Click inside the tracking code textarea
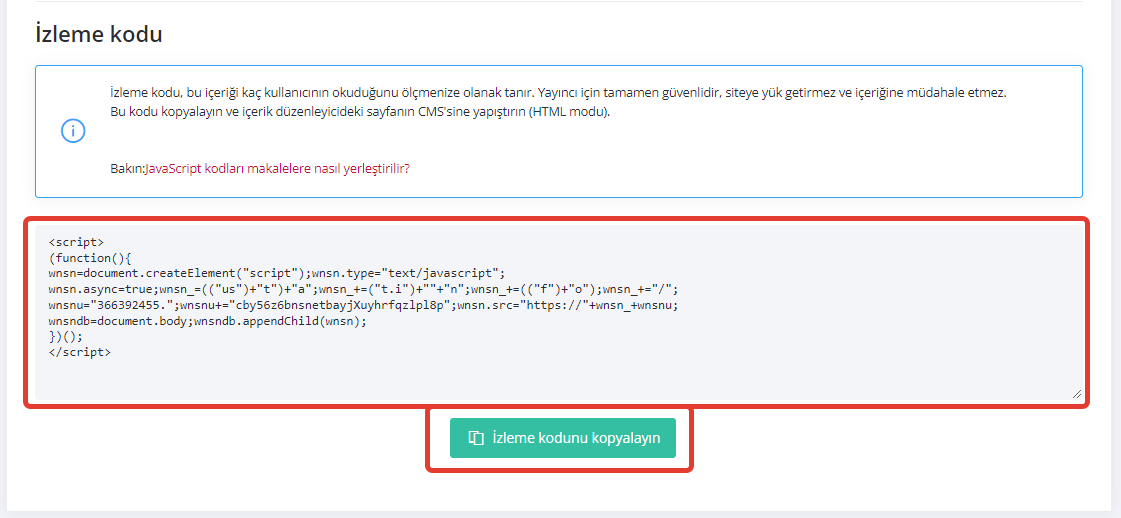 click(558, 312)
